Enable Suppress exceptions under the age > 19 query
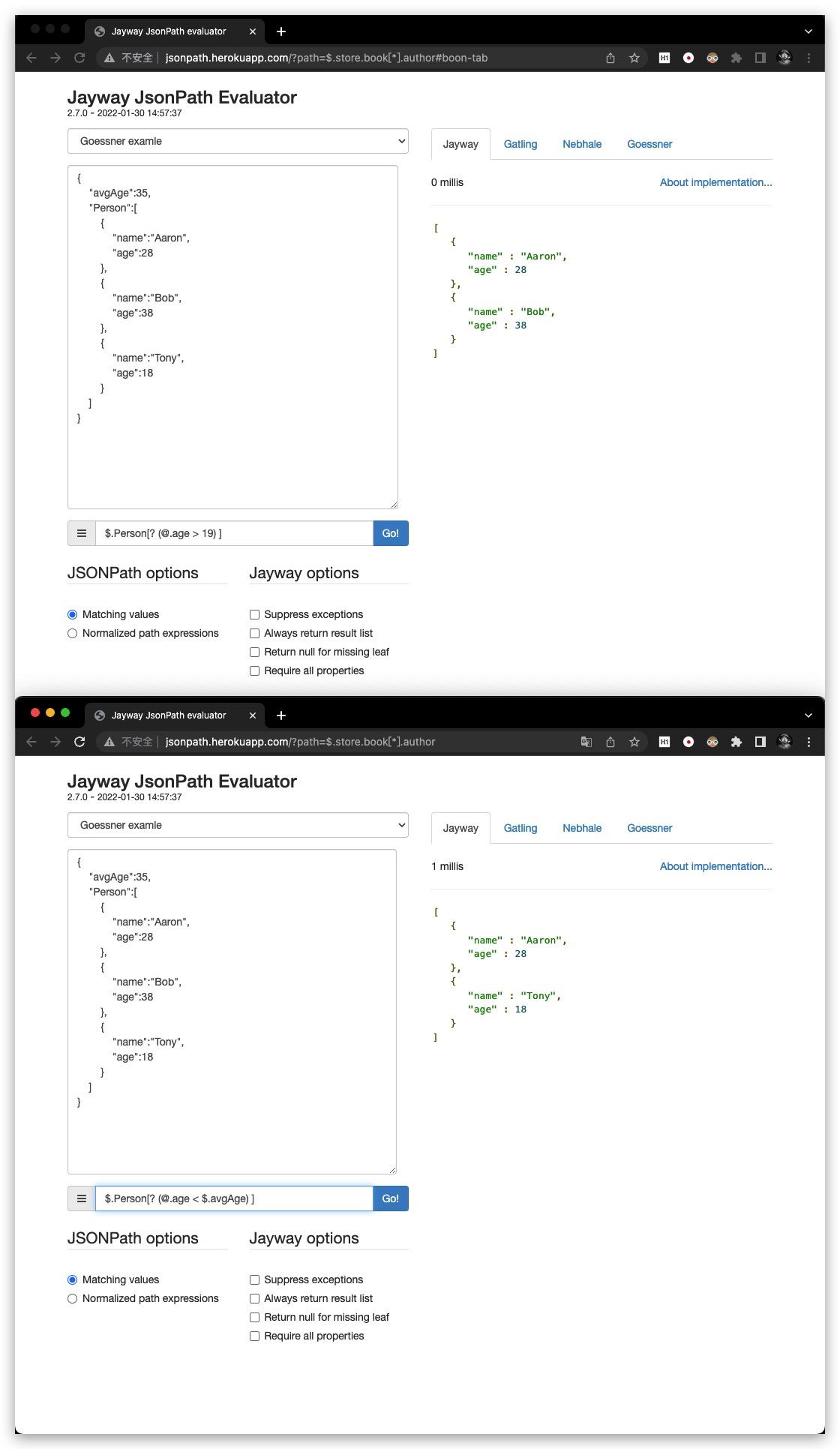The height and width of the screenshot is (1449, 840). [x=255, y=614]
